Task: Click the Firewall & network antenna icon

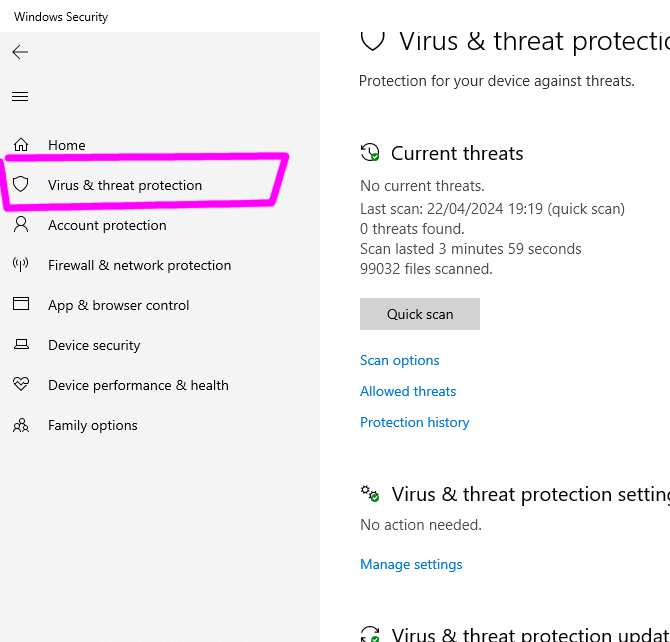Action: (21, 265)
